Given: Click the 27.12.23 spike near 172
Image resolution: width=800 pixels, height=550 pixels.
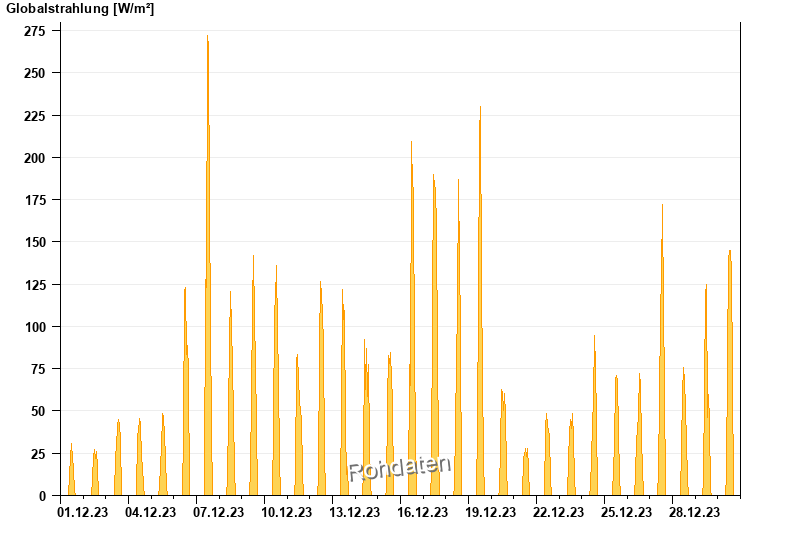Looking at the screenshot, I should (x=662, y=350).
